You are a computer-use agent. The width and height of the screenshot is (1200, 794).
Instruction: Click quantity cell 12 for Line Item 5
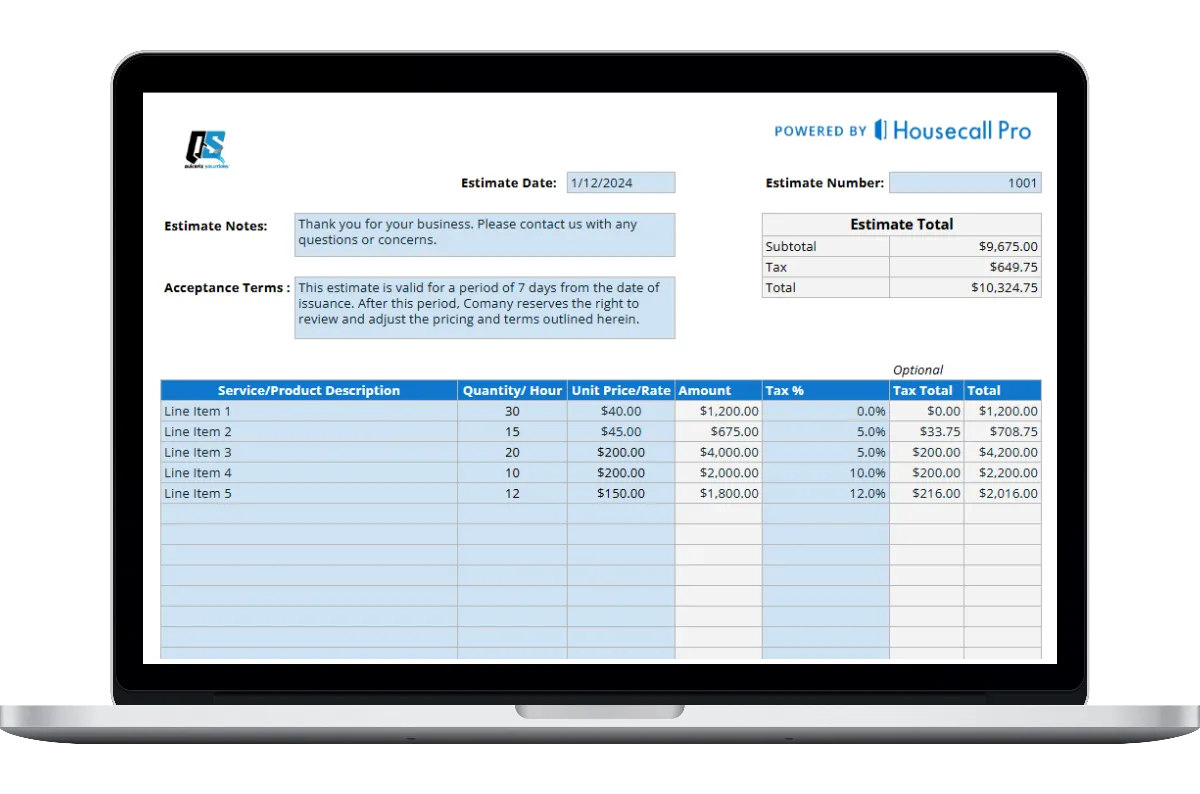tap(512, 493)
